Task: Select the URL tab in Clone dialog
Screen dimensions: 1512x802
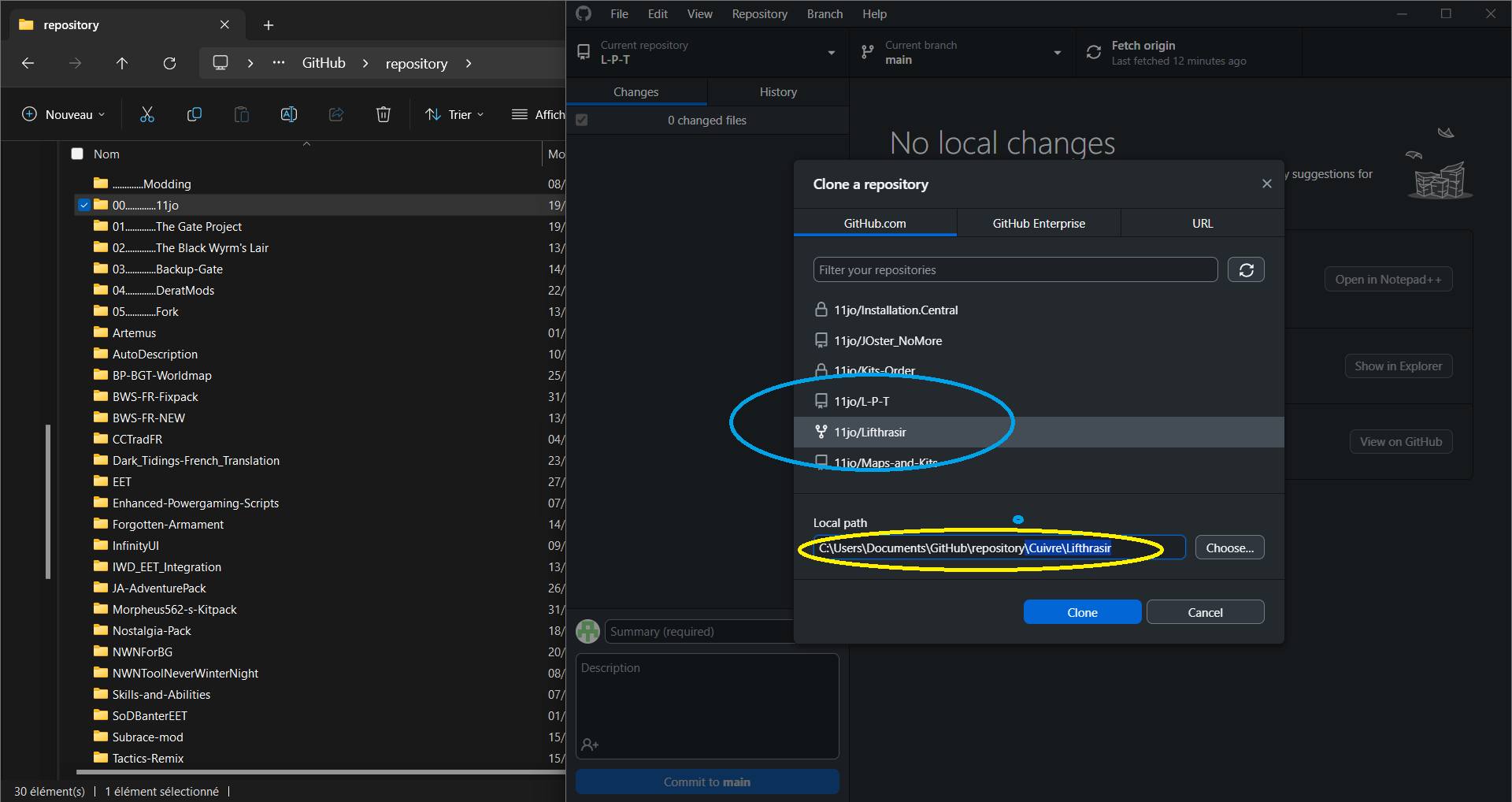Action: (x=1203, y=223)
